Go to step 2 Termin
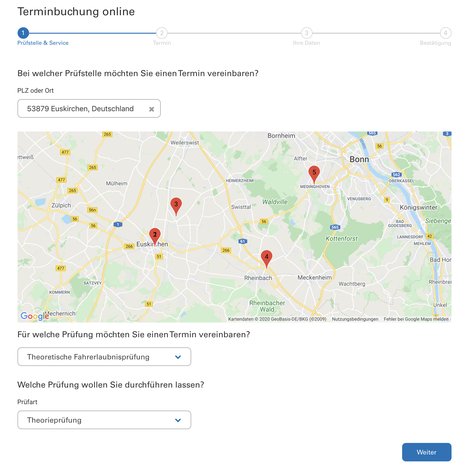This screenshot has width=470, height=472. pos(162,33)
